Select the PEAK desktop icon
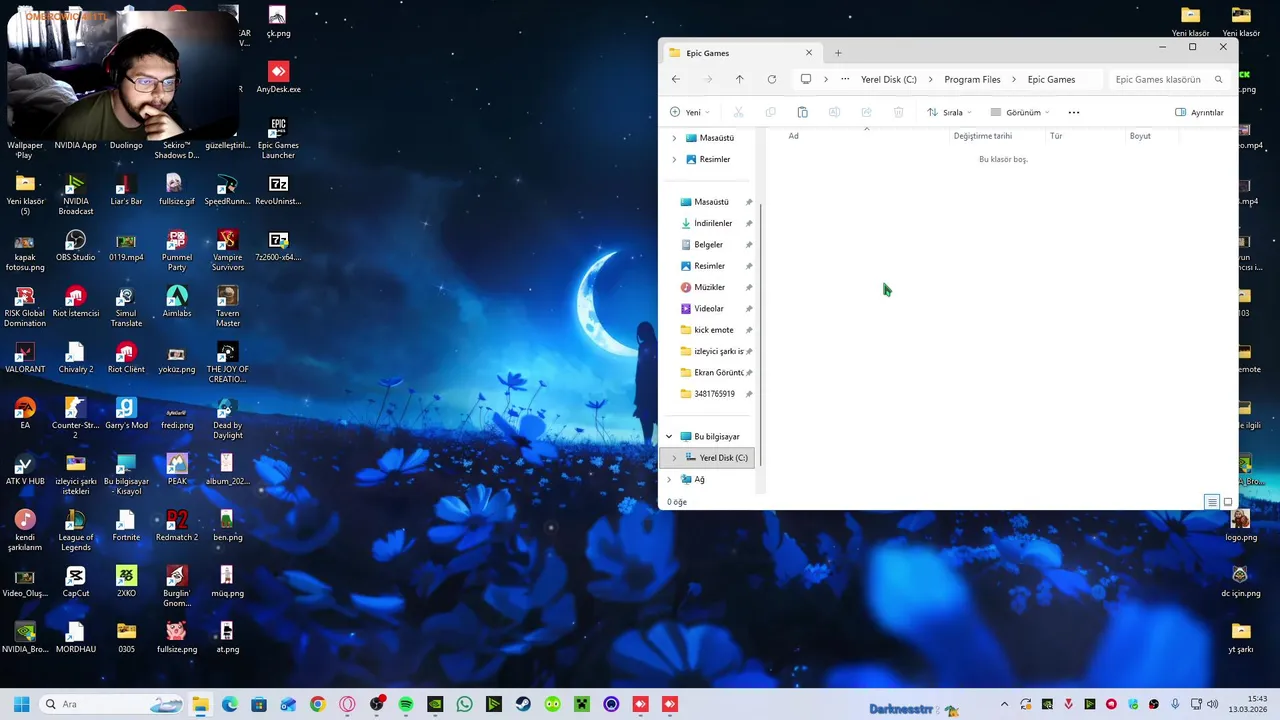This screenshot has height=720, width=1280. pyautogui.click(x=177, y=470)
